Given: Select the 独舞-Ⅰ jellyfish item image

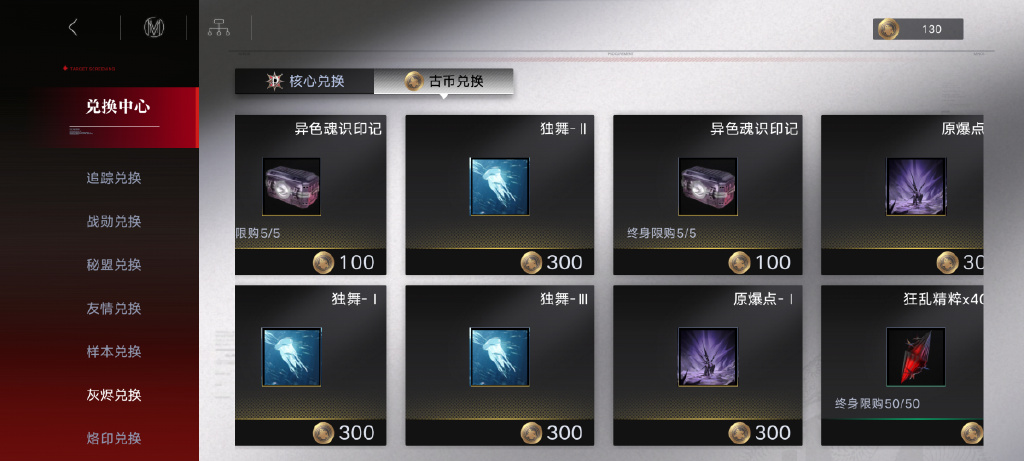Looking at the screenshot, I should [x=291, y=357].
